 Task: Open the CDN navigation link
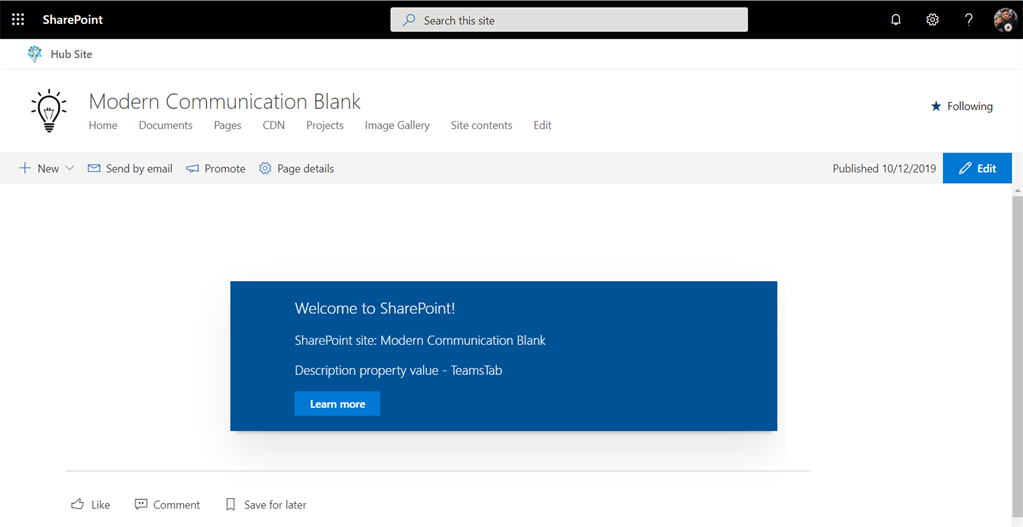point(274,125)
